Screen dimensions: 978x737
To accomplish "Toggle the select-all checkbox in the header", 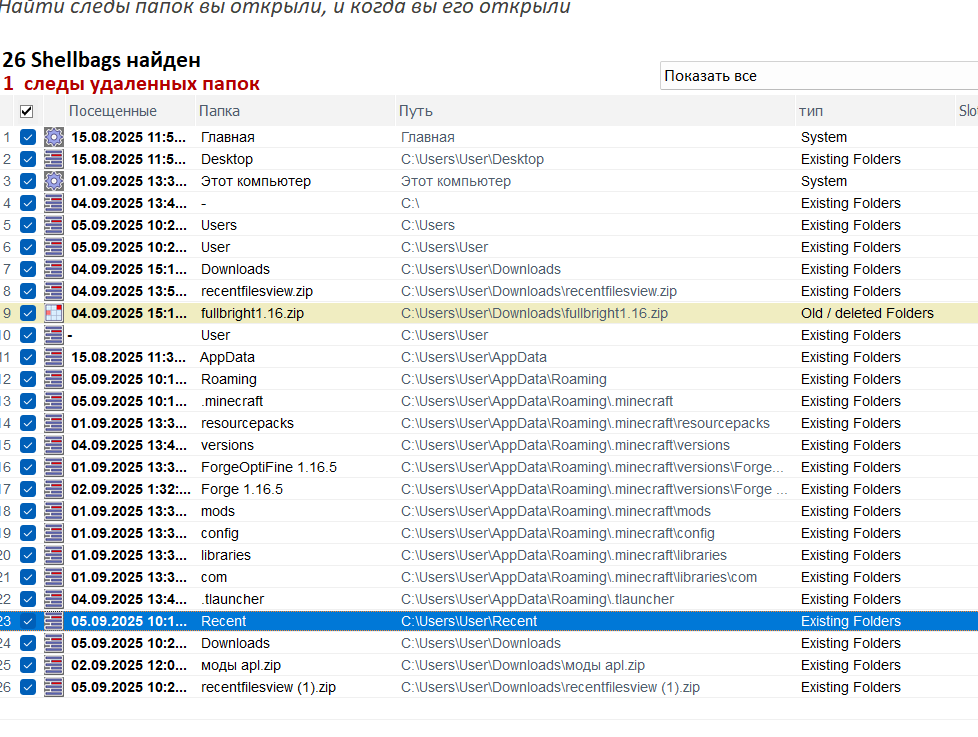I will (x=26, y=111).
